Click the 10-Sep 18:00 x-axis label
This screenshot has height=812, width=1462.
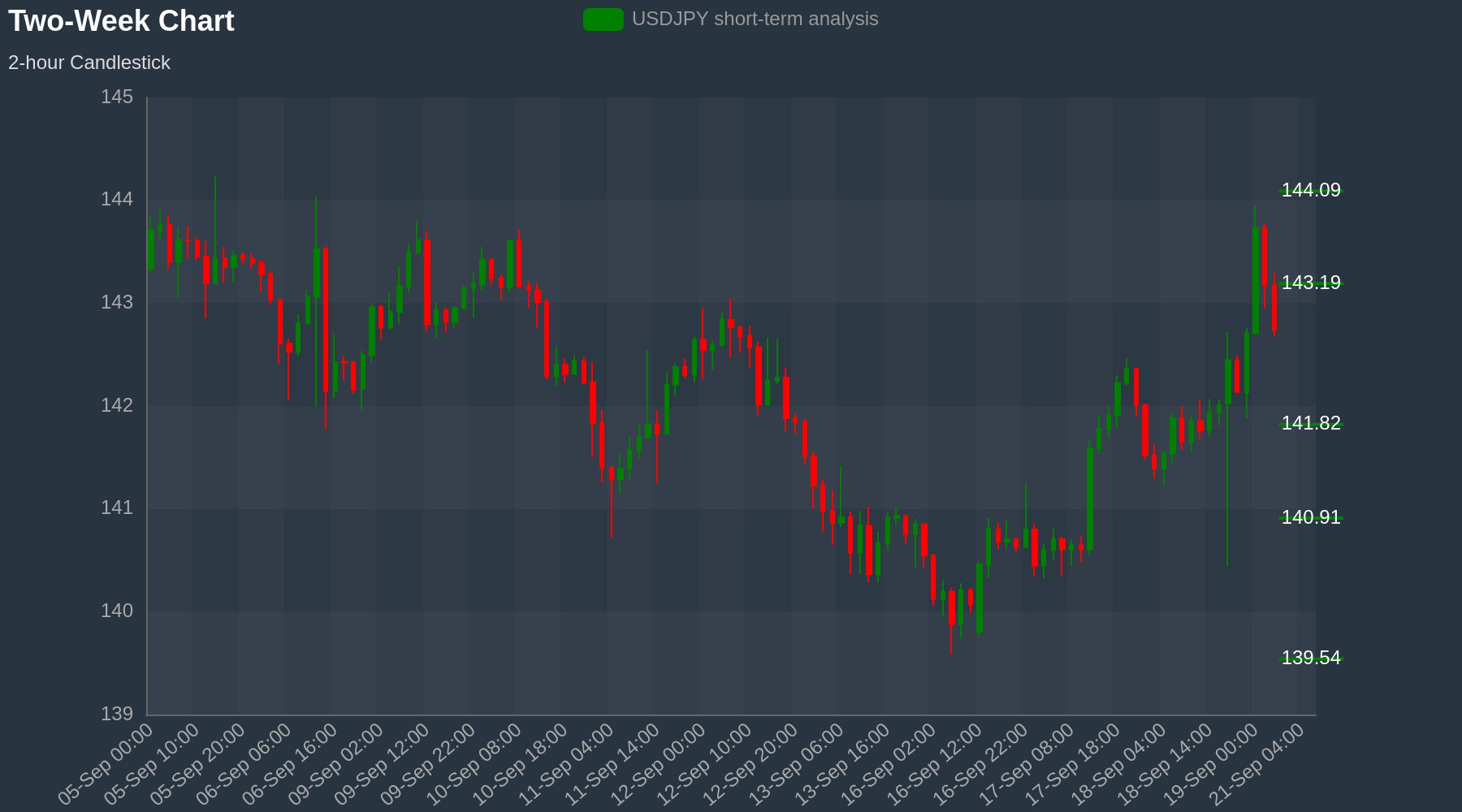coord(520,764)
